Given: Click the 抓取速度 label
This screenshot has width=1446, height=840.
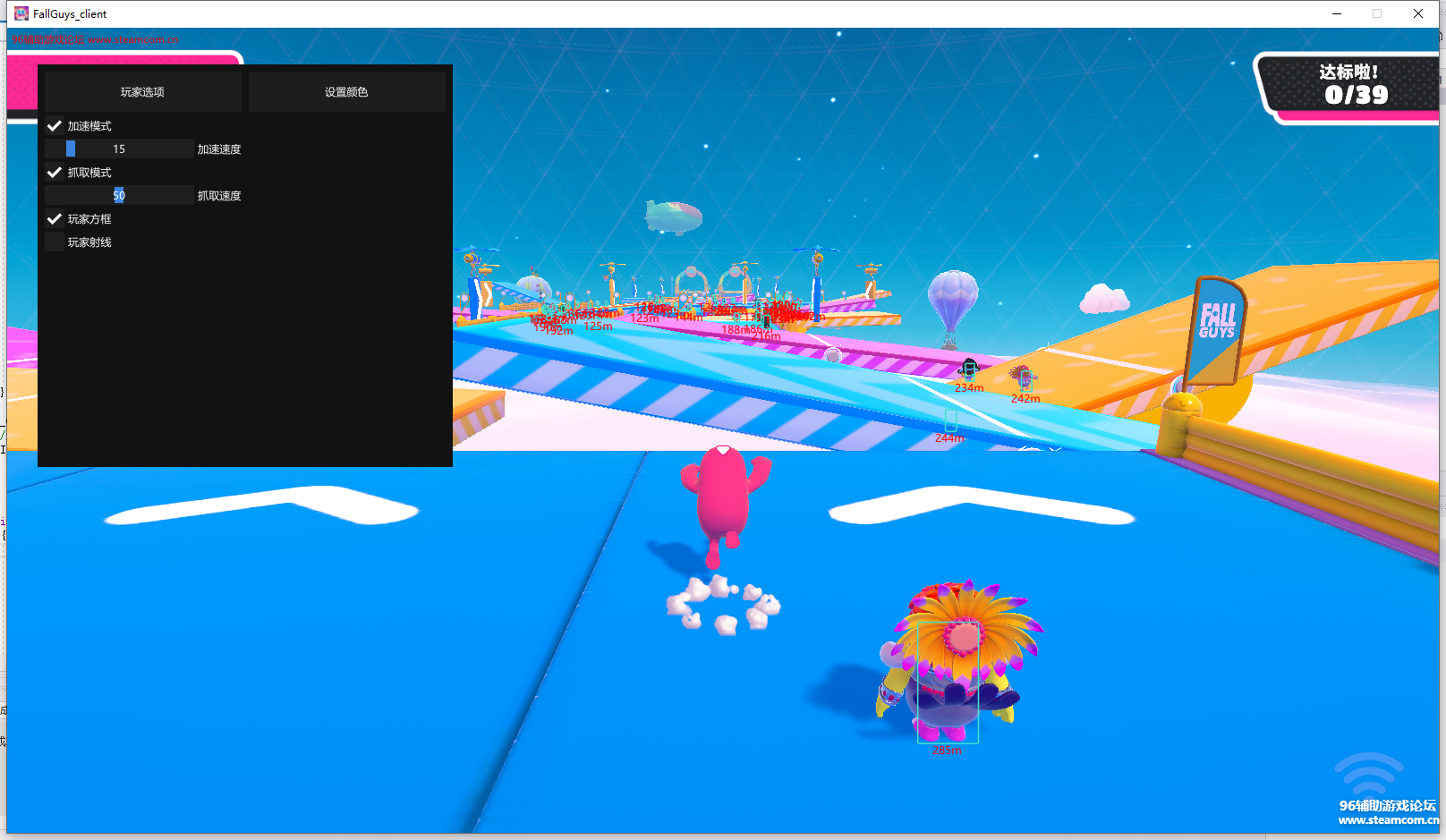Looking at the screenshot, I should 219,196.
